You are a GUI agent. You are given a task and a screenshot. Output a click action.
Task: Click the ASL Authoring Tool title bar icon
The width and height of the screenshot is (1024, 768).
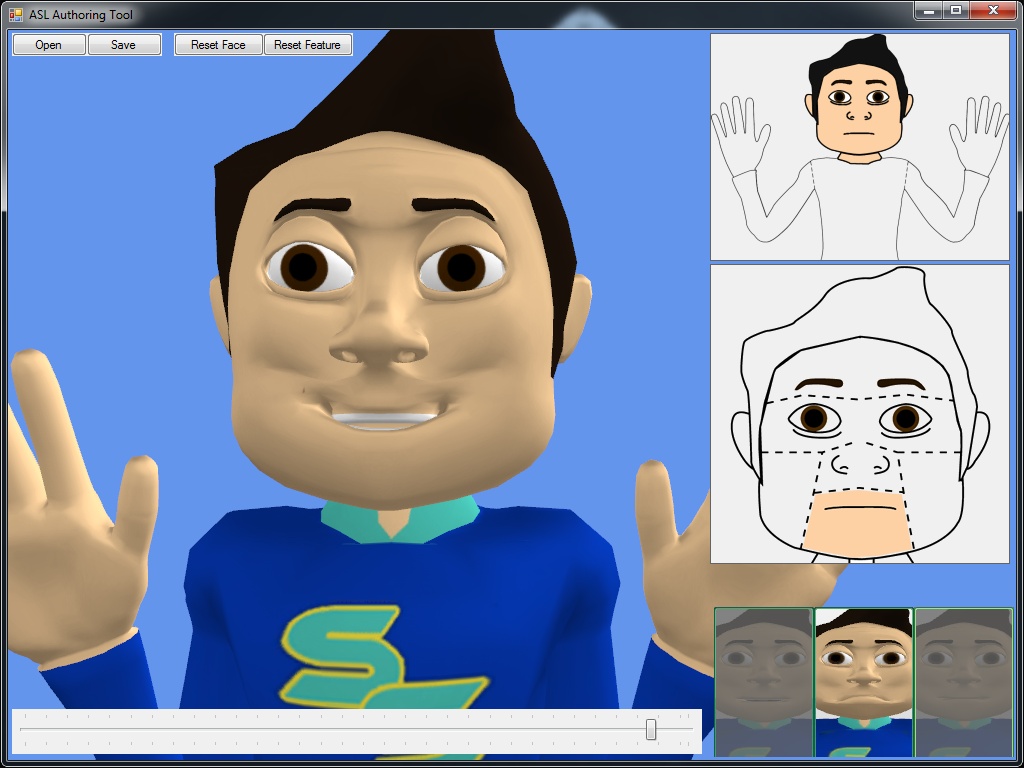(x=16, y=15)
